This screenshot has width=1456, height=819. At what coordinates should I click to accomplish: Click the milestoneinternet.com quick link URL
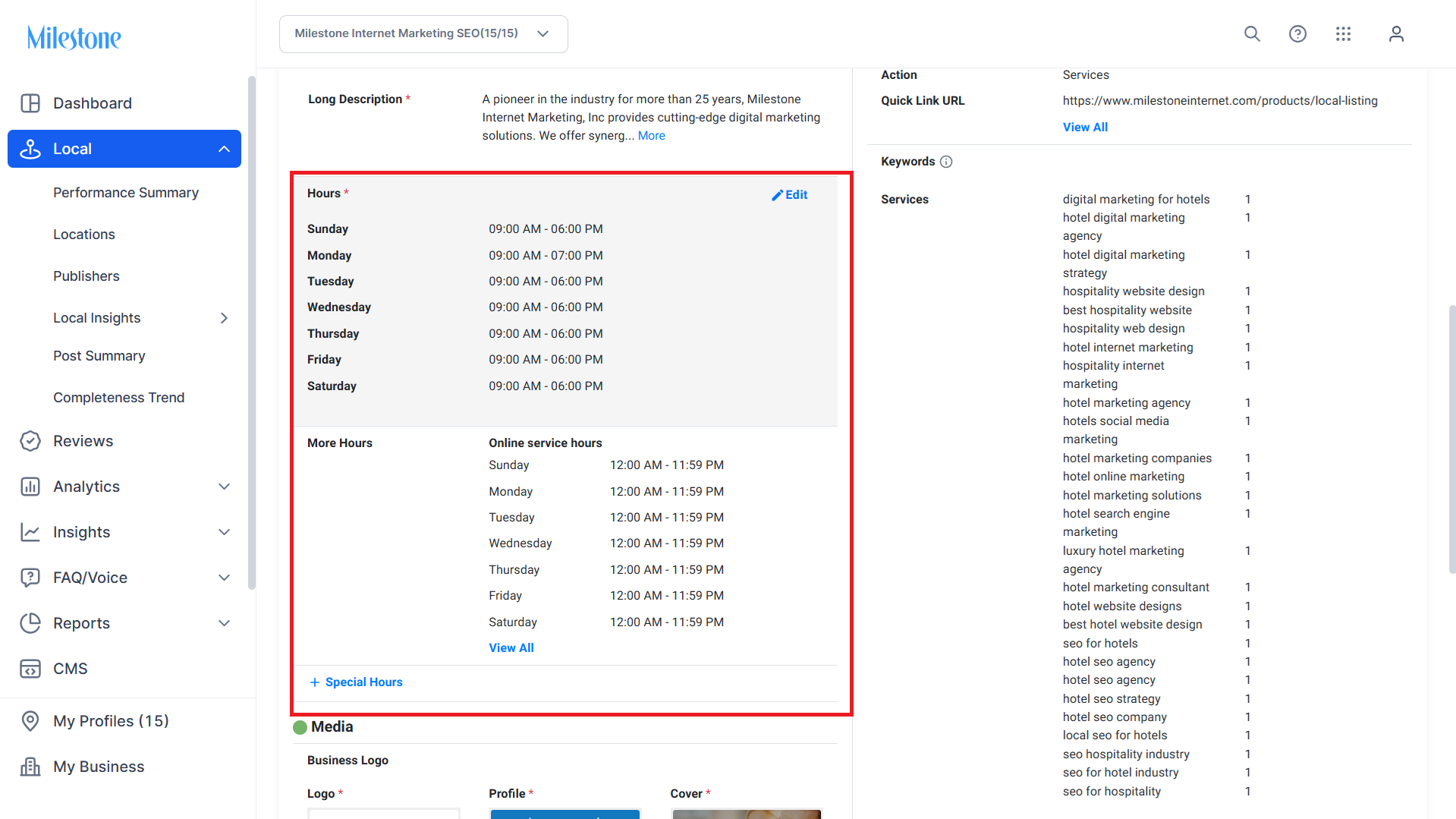coord(1220,101)
